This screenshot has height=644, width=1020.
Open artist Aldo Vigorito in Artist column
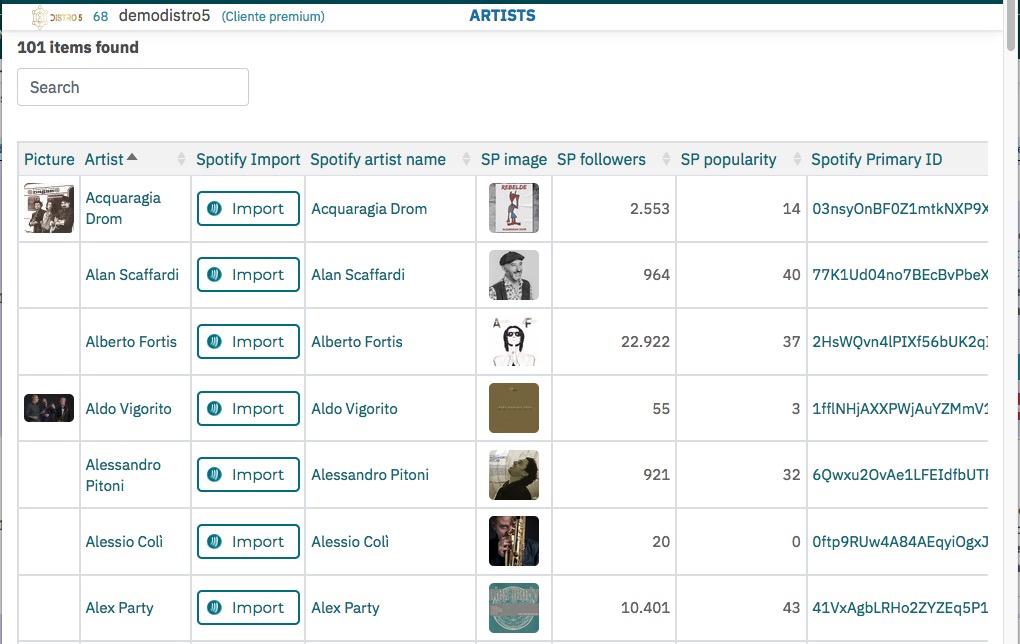[128, 409]
